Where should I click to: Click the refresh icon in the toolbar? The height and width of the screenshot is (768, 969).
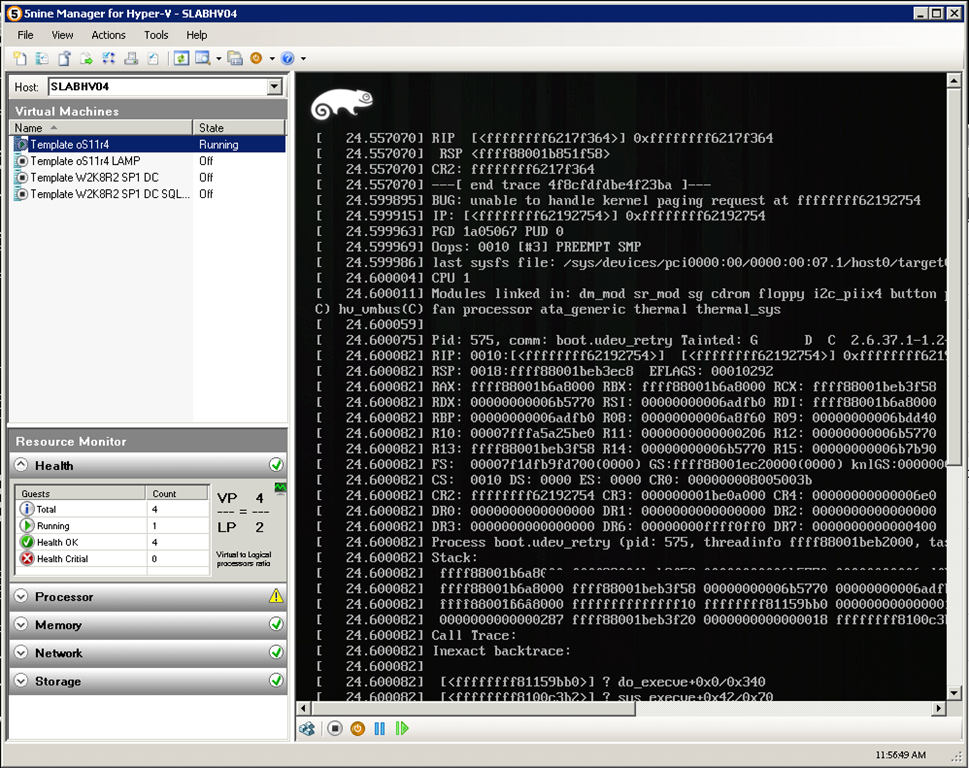(181, 59)
